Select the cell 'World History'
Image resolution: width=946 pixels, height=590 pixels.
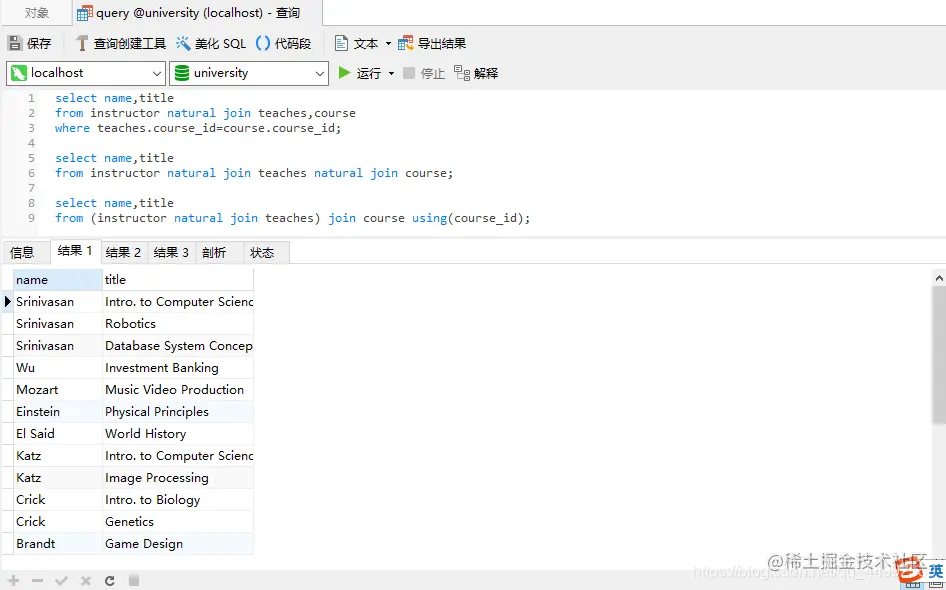tap(178, 434)
